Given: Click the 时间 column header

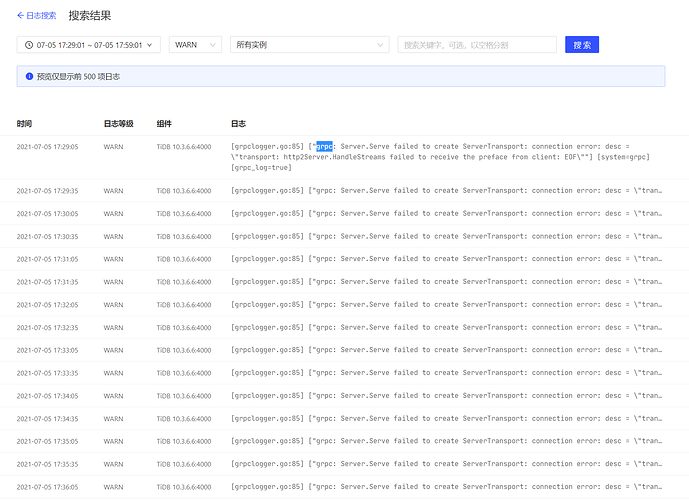Looking at the screenshot, I should coord(24,124).
